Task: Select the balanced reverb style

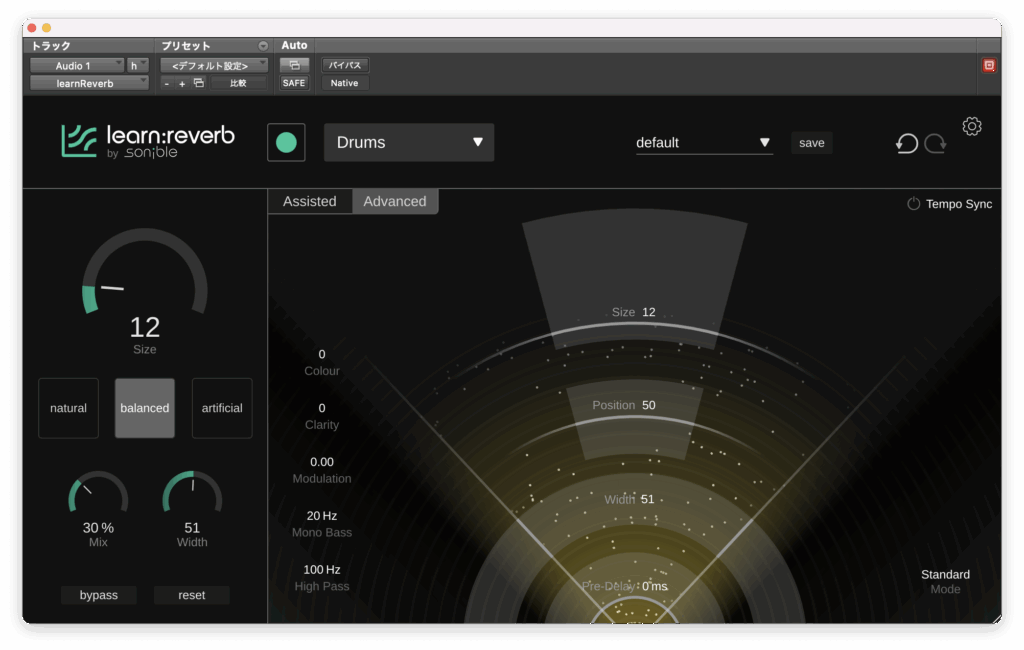Action: pyautogui.click(x=145, y=408)
